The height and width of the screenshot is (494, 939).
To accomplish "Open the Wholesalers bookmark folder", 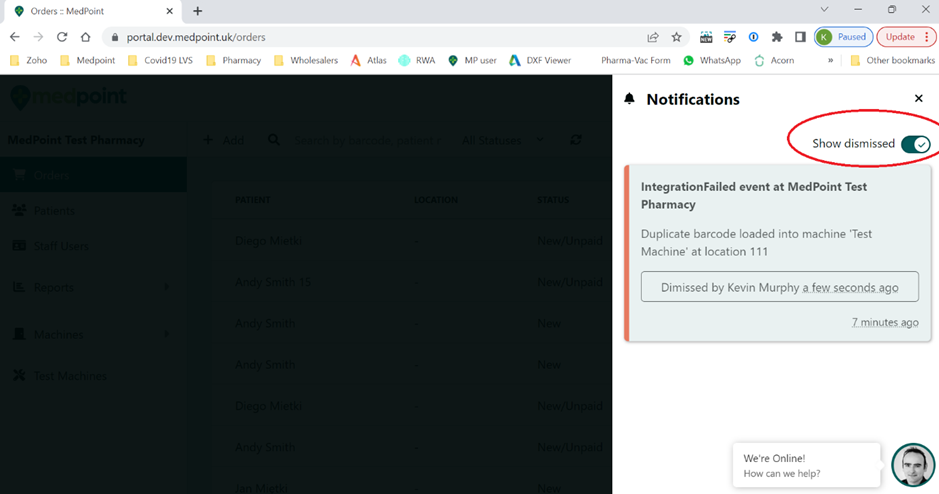I will pyautogui.click(x=306, y=60).
